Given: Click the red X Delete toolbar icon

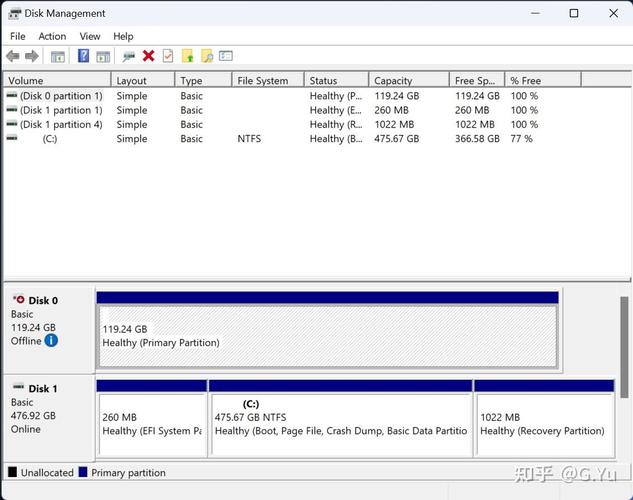Looking at the screenshot, I should click(x=149, y=56).
